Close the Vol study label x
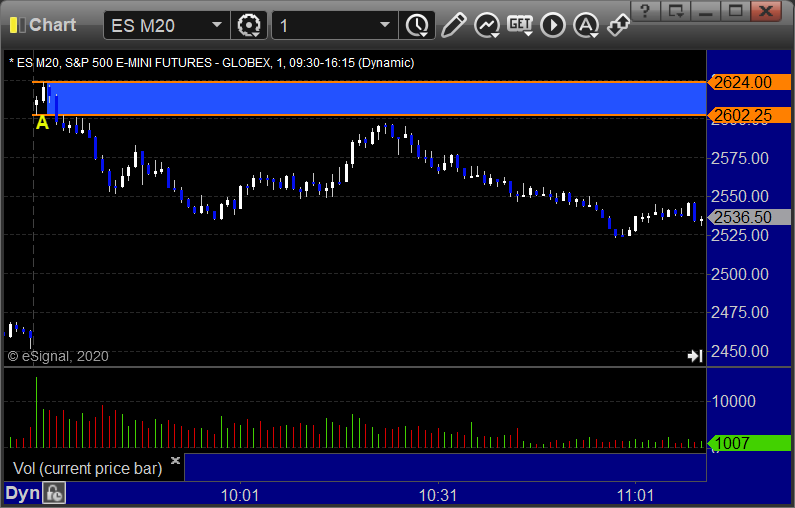This screenshot has width=795, height=508. tap(175, 460)
